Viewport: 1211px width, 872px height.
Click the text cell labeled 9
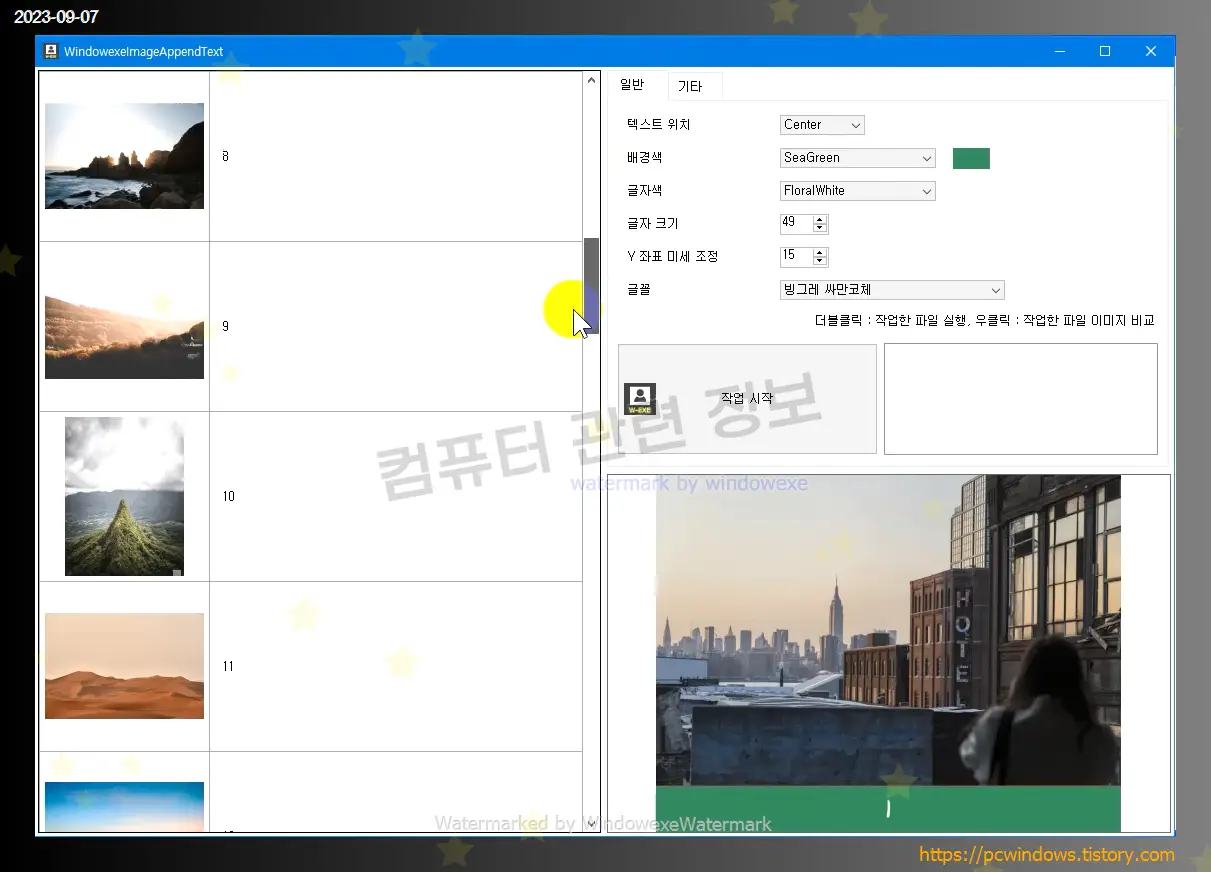(x=396, y=326)
